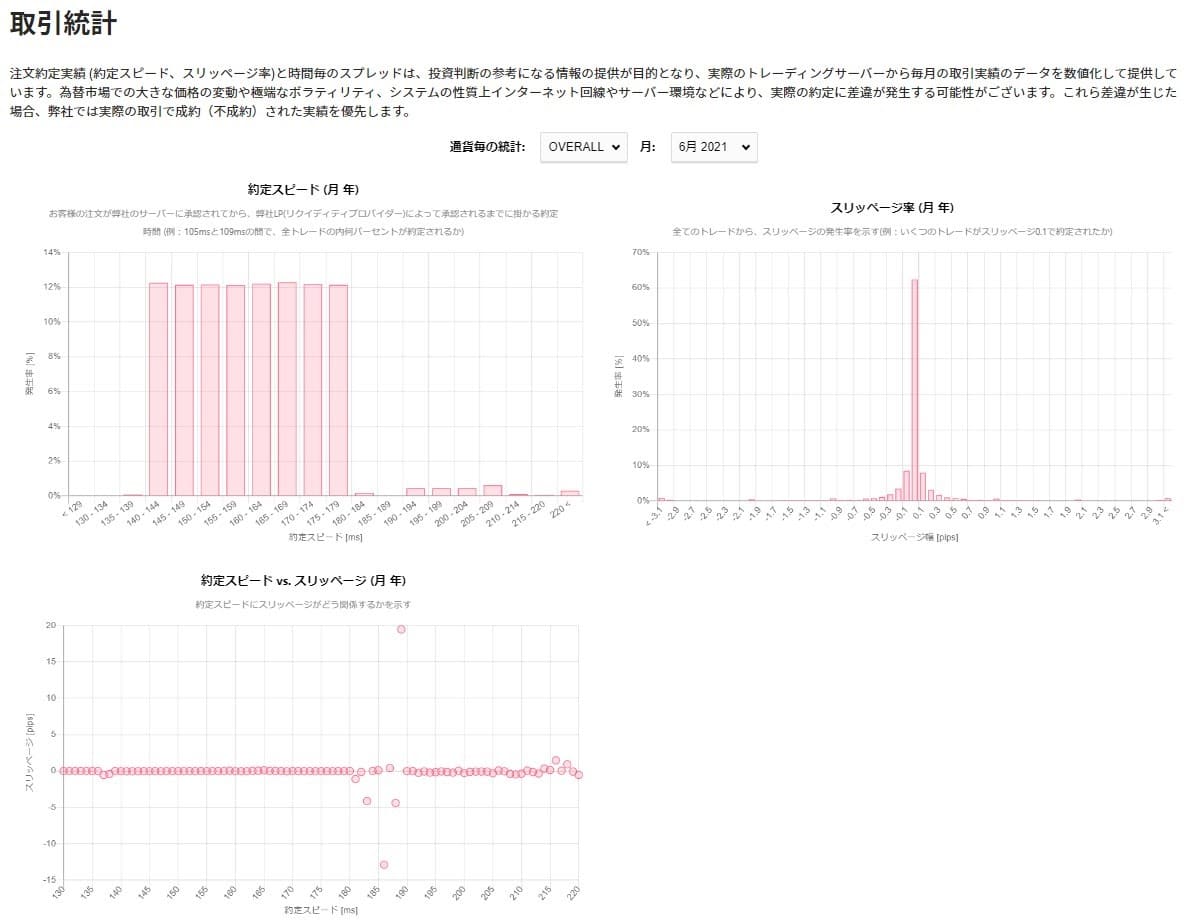Click 約定スピード vs. スリッページ chart title

coord(303,580)
